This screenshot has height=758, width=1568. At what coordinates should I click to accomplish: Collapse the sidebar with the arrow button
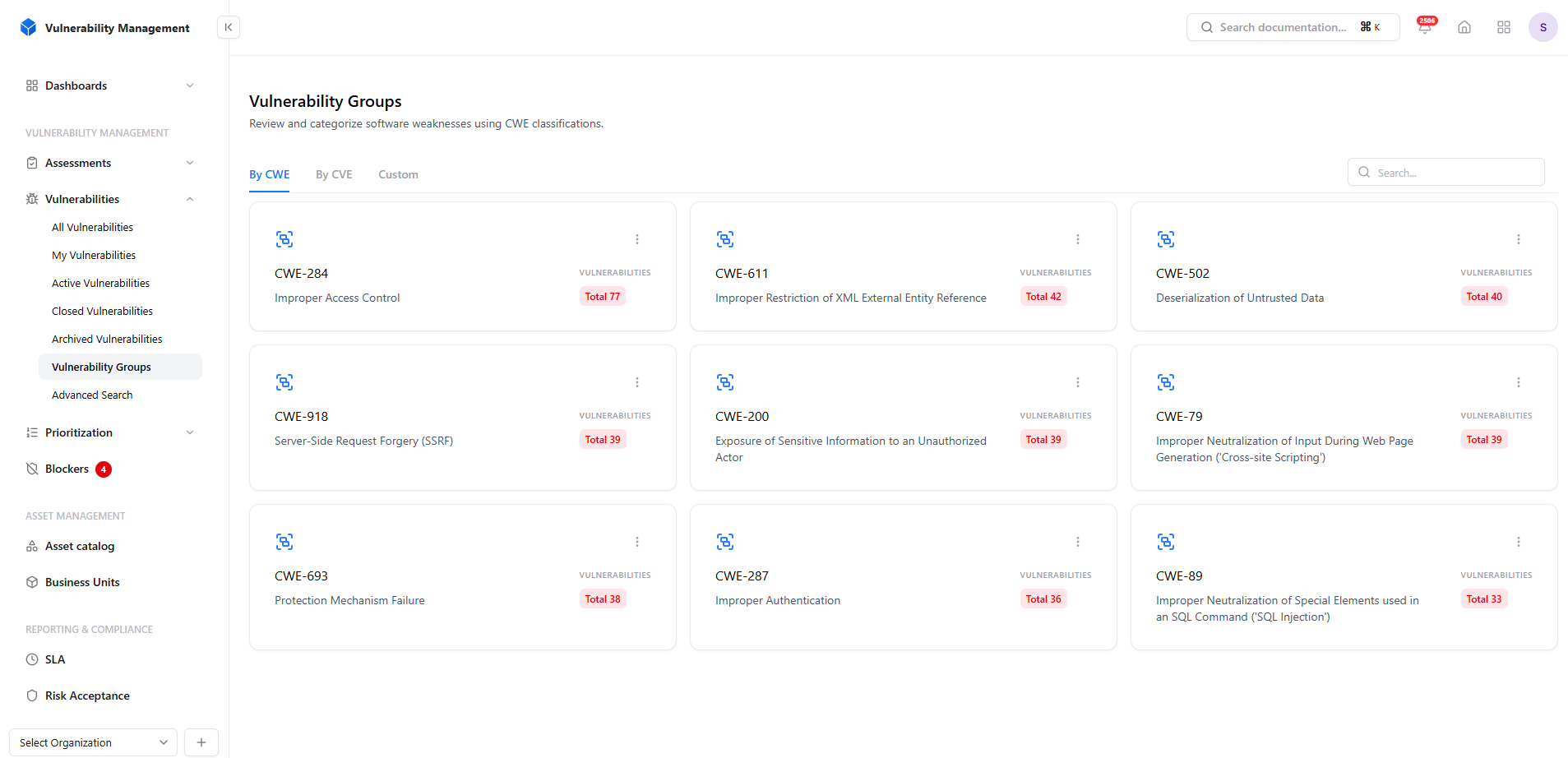click(229, 27)
